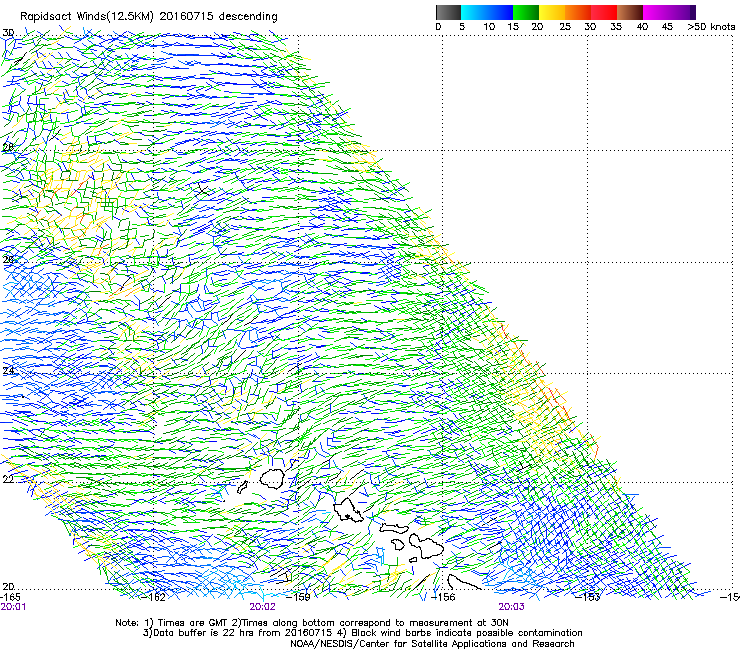Select the yellow 20–25 knots legend segment
Screen dimensions: 740x650
click(552, 12)
